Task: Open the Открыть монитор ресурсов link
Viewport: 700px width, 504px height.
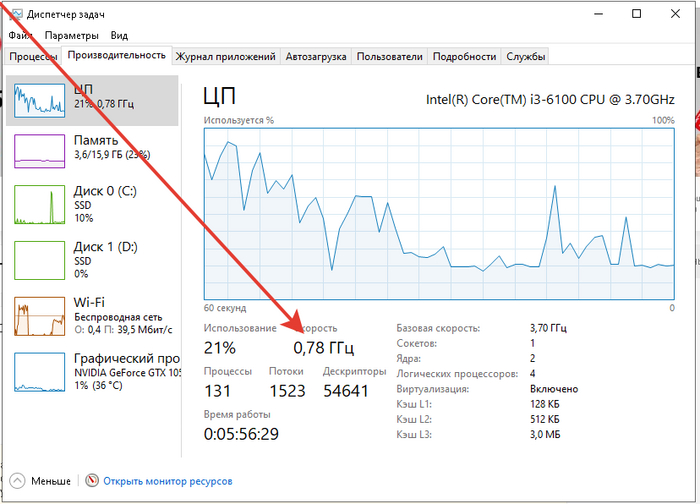Action: (168, 481)
